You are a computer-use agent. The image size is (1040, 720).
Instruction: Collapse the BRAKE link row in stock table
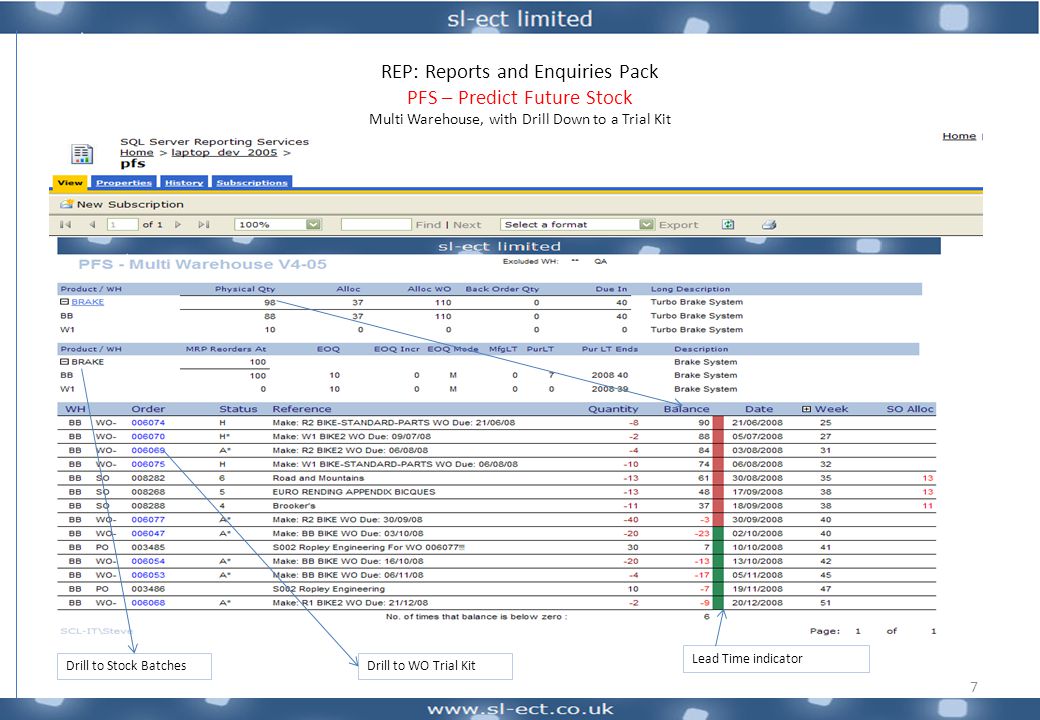pos(64,302)
